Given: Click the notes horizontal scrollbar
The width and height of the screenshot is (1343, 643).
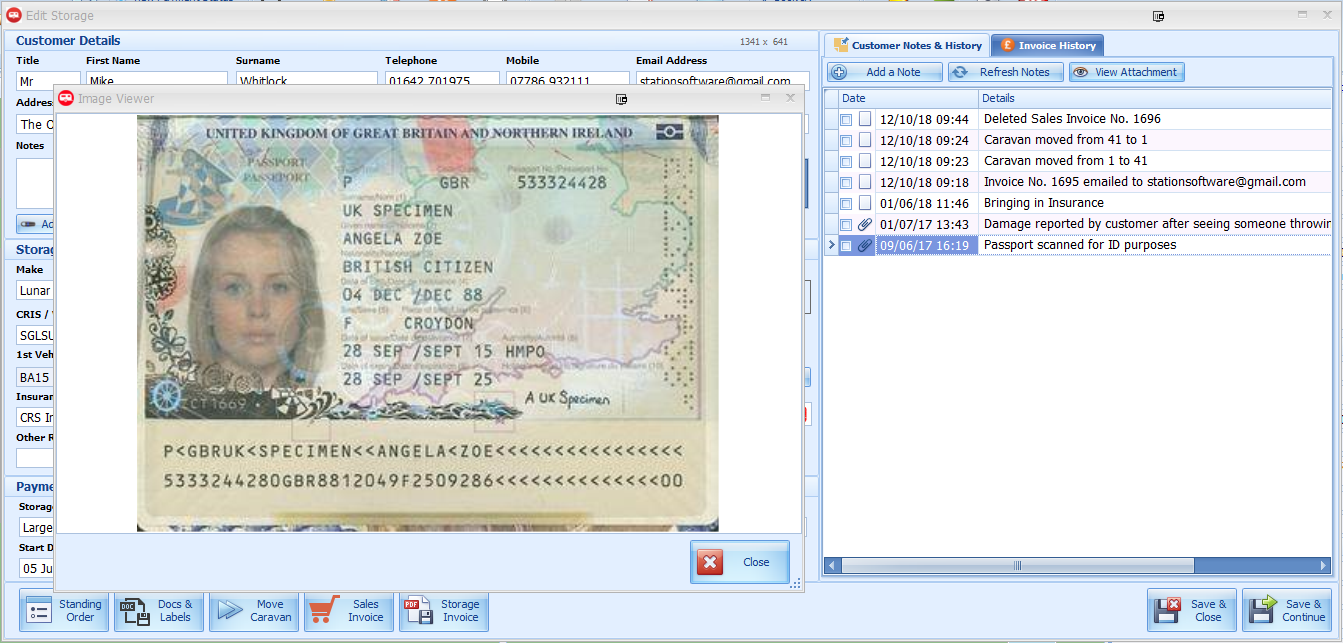Looking at the screenshot, I should click(1018, 566).
